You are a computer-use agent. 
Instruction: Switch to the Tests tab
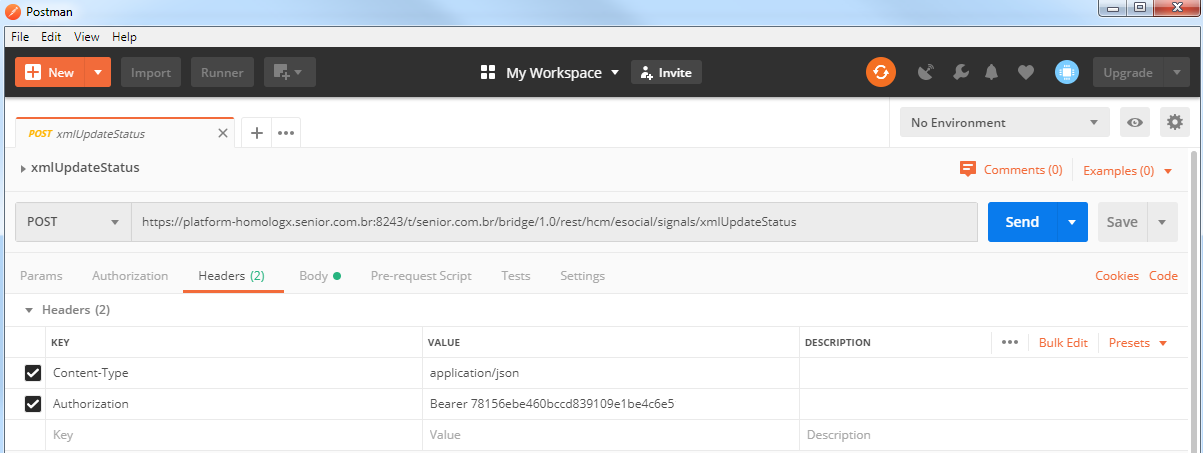coord(516,276)
